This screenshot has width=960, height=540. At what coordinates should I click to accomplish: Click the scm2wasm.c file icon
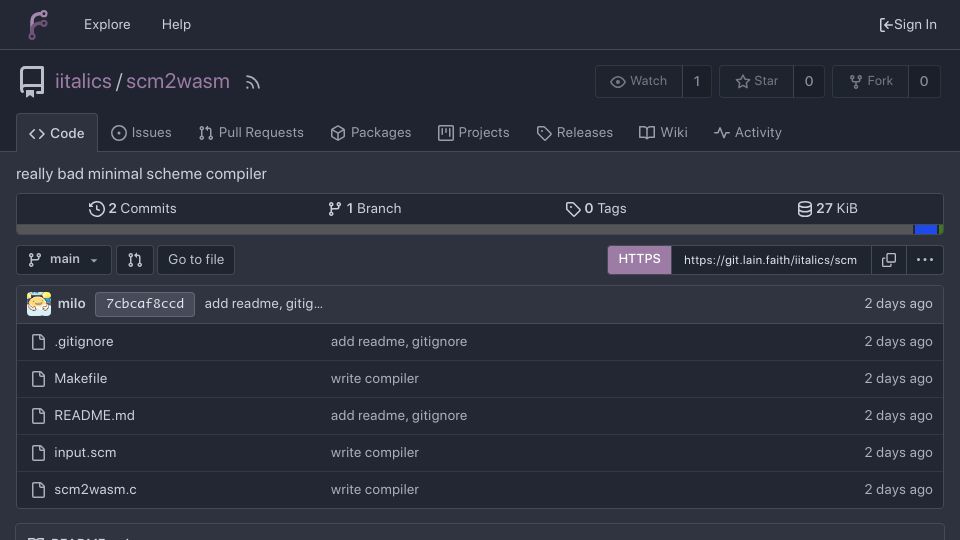39,490
